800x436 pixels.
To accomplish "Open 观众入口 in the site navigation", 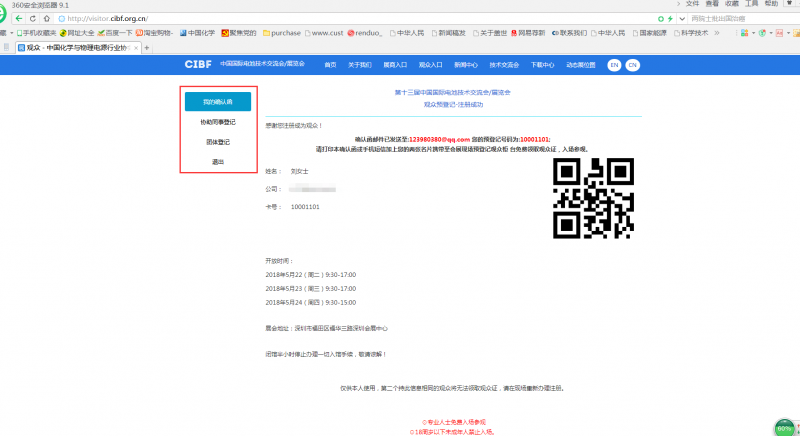I will [x=430, y=64].
